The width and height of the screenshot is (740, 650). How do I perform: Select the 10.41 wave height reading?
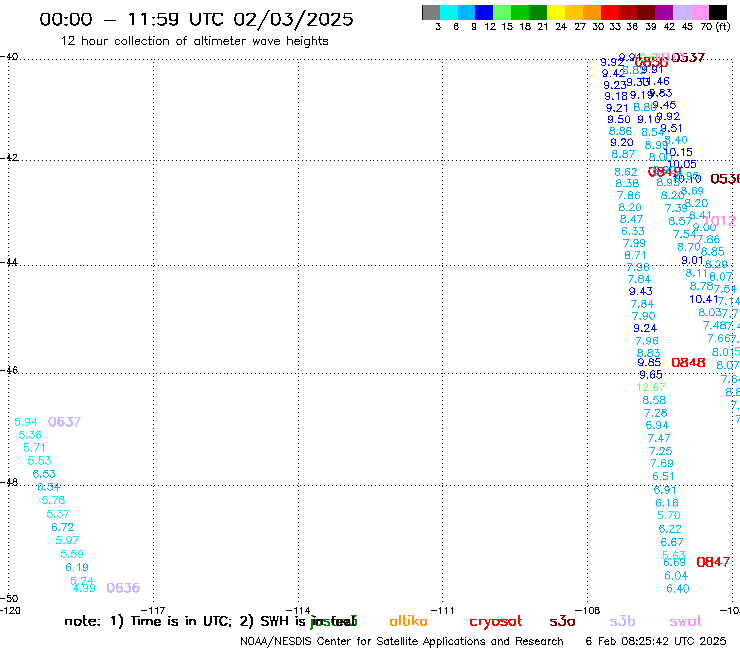pyautogui.click(x=704, y=299)
